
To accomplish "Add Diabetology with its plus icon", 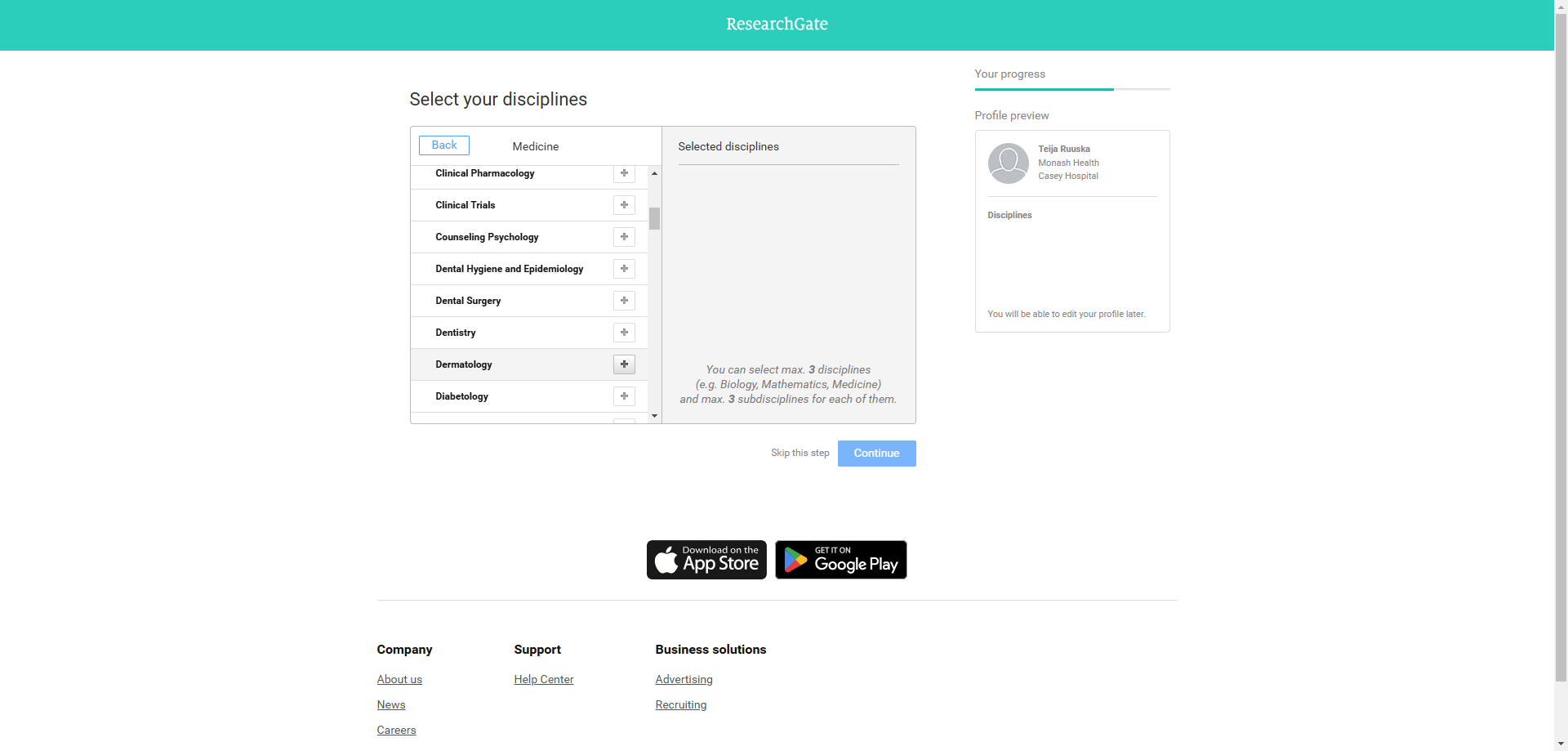I will (624, 396).
